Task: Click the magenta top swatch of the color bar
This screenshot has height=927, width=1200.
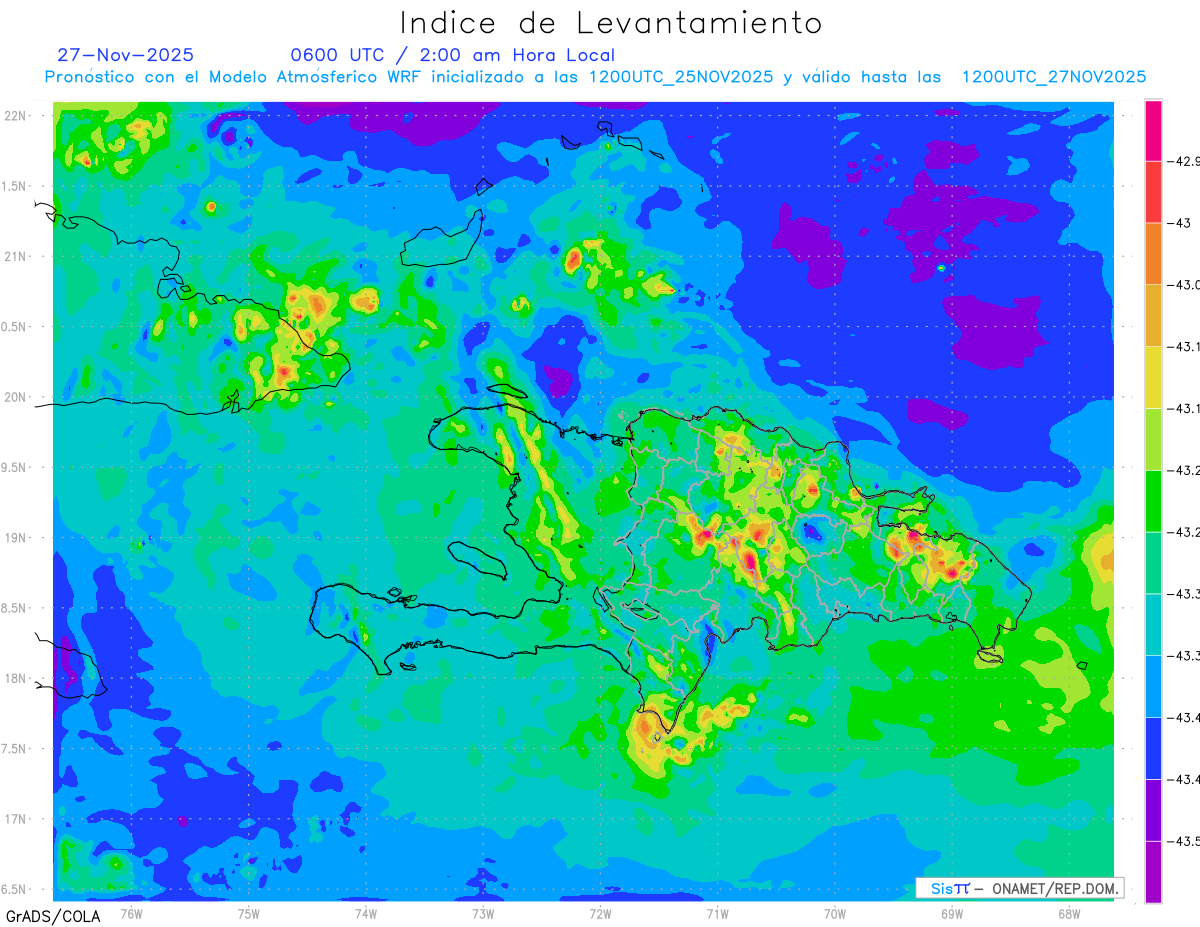Action: tap(1153, 130)
